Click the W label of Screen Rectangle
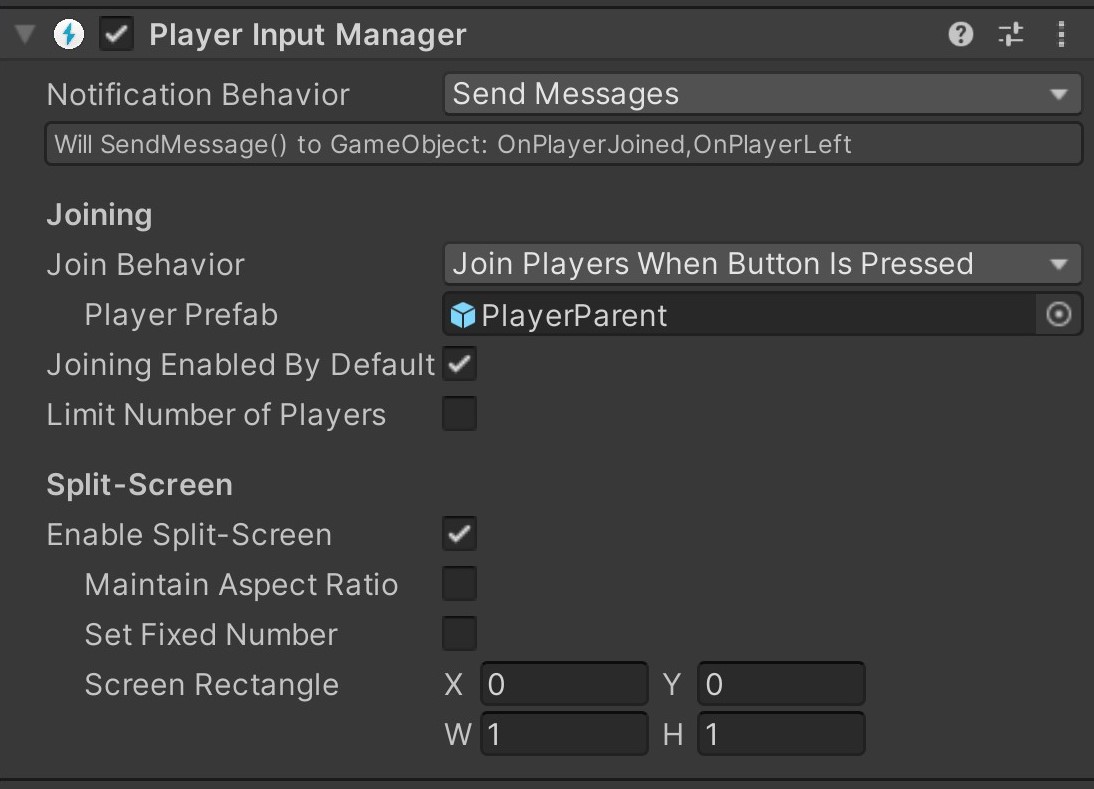 [458, 735]
